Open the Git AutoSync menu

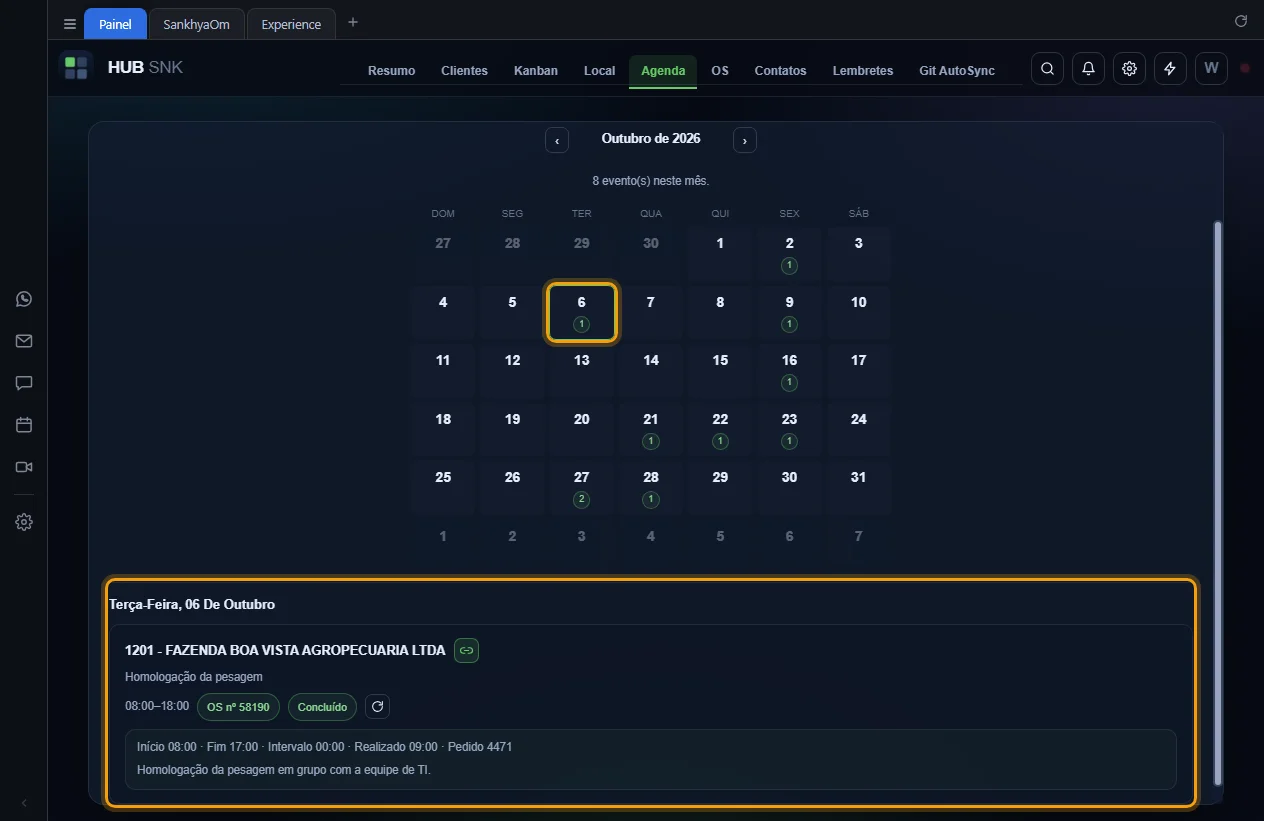point(957,71)
